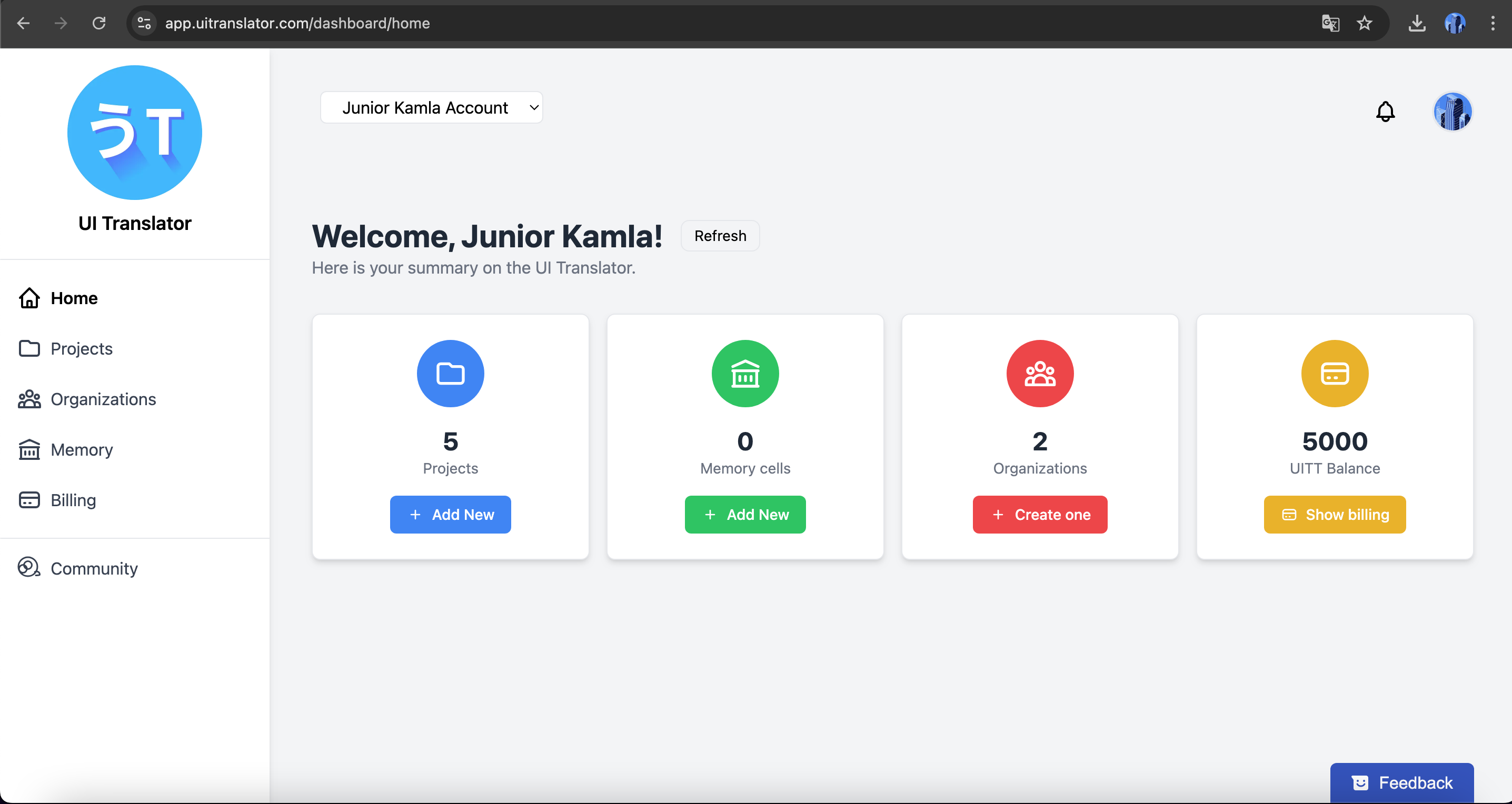
Task: Select the Memory bank icon
Action: 29,449
